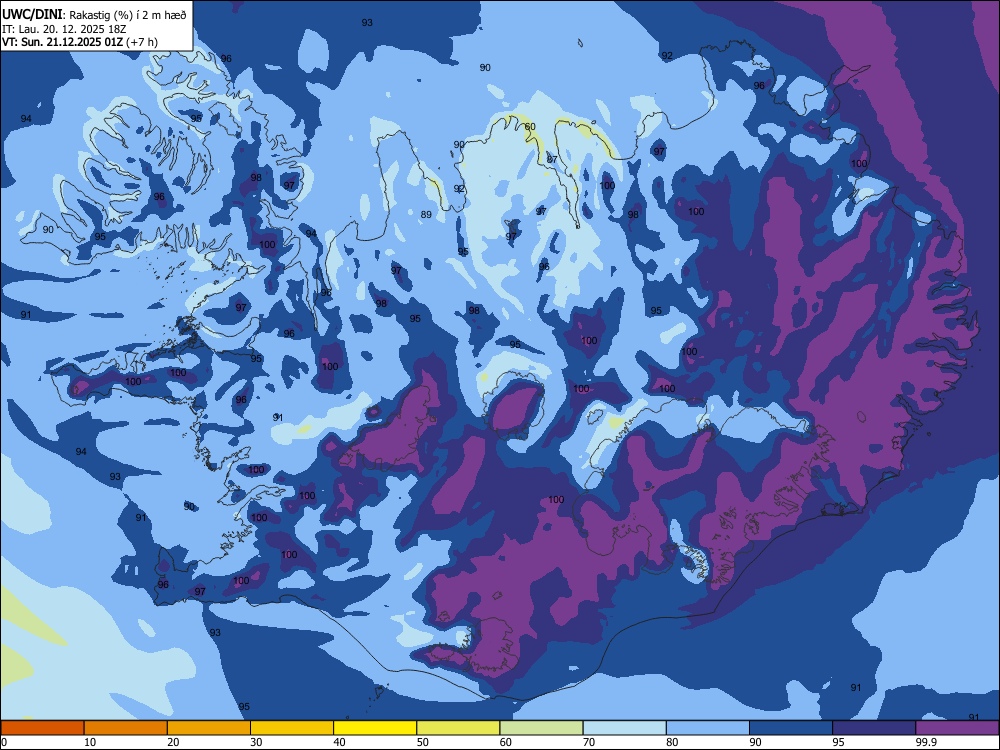The image size is (1000, 750).
Task: Click the '89' humidity value on the map
Action: point(426,215)
